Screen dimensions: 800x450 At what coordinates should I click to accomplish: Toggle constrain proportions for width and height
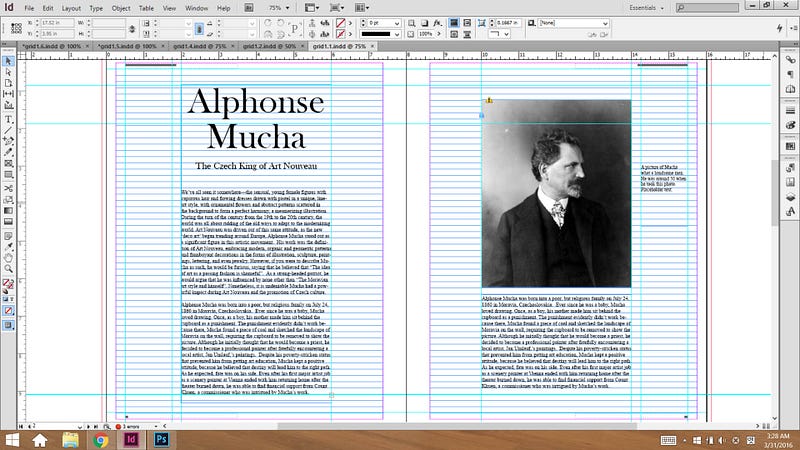[x=132, y=26]
